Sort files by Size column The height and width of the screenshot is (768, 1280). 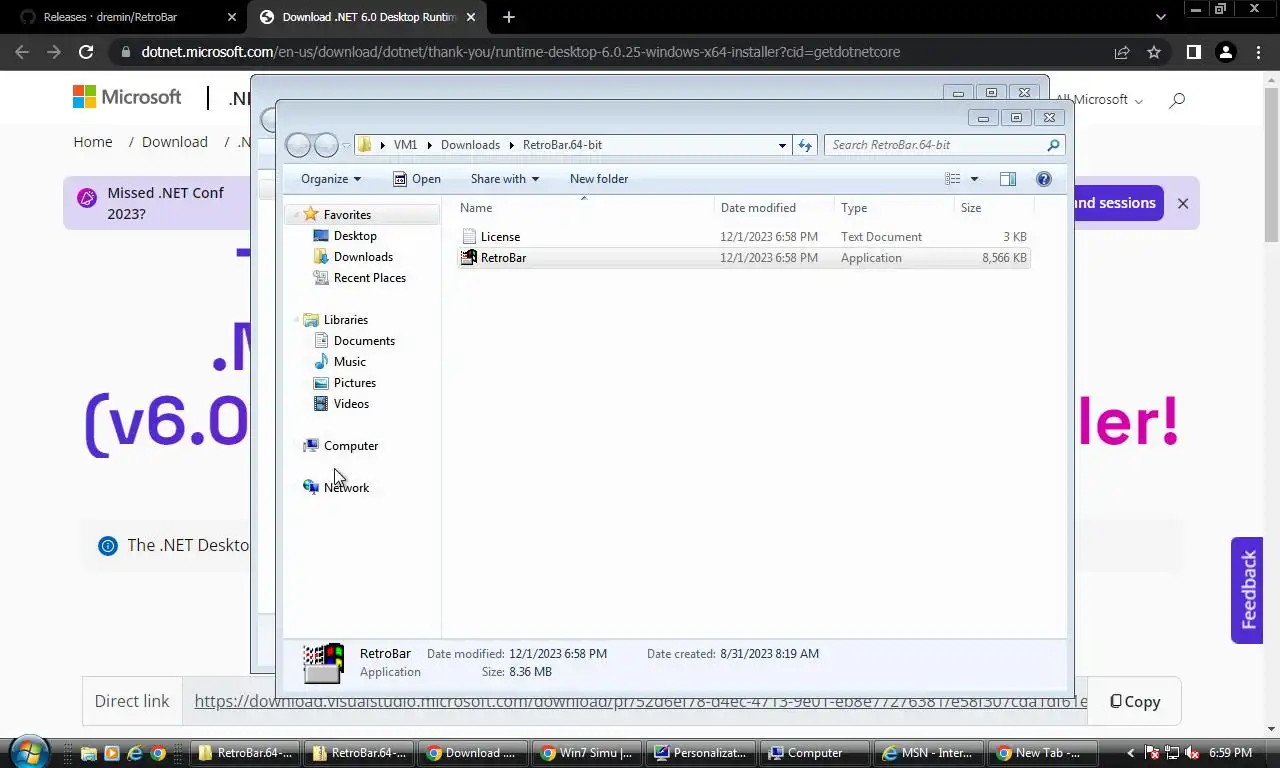click(x=993, y=208)
